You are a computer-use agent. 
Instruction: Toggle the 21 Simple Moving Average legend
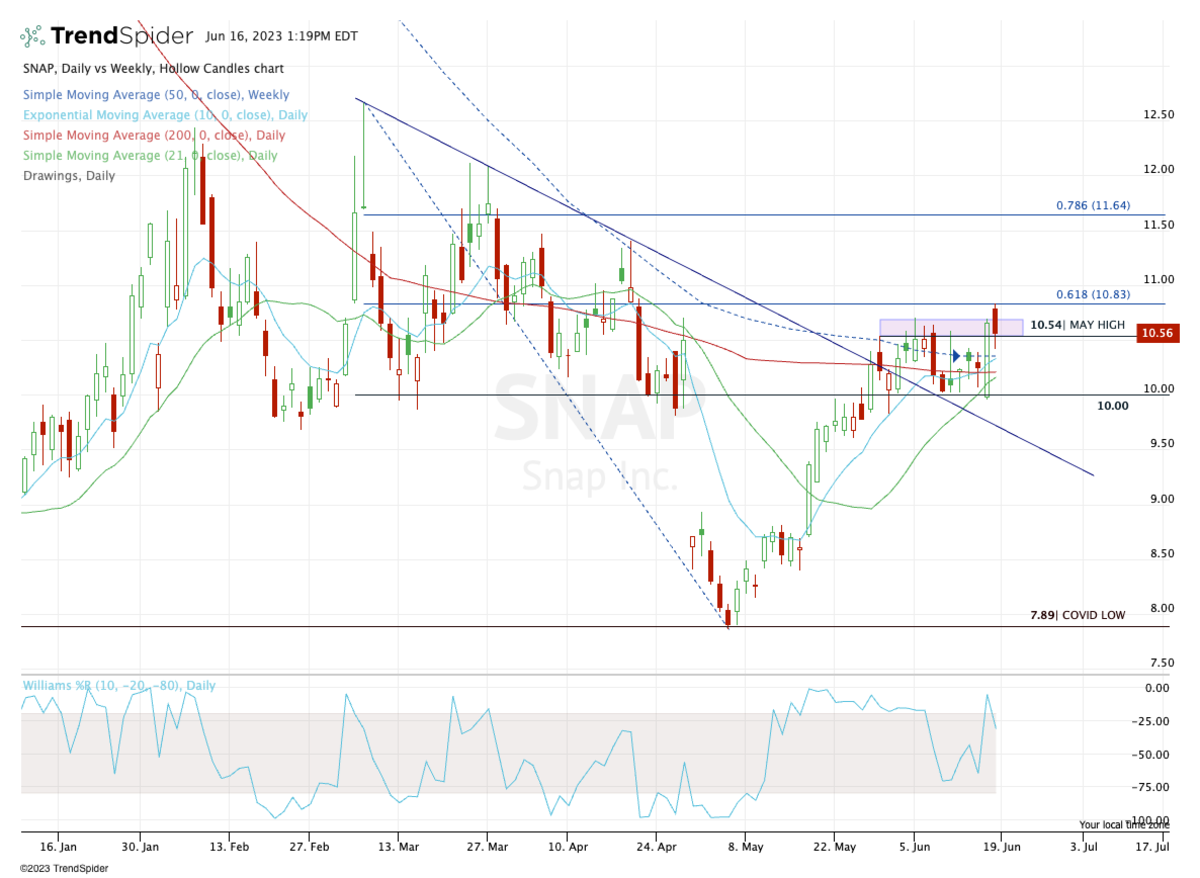tap(149, 155)
